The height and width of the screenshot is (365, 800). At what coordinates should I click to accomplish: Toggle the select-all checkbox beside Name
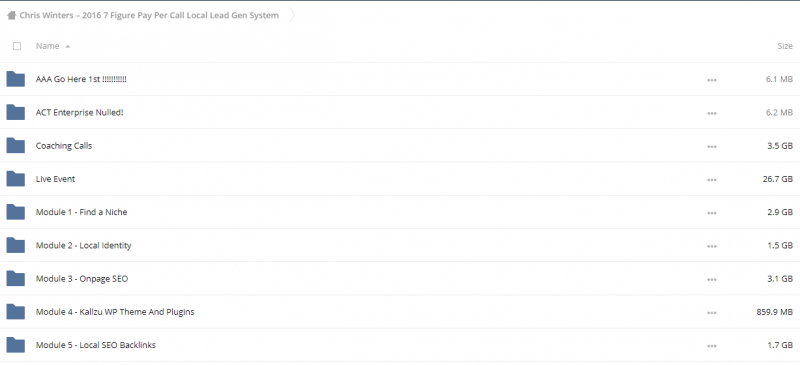click(17, 46)
